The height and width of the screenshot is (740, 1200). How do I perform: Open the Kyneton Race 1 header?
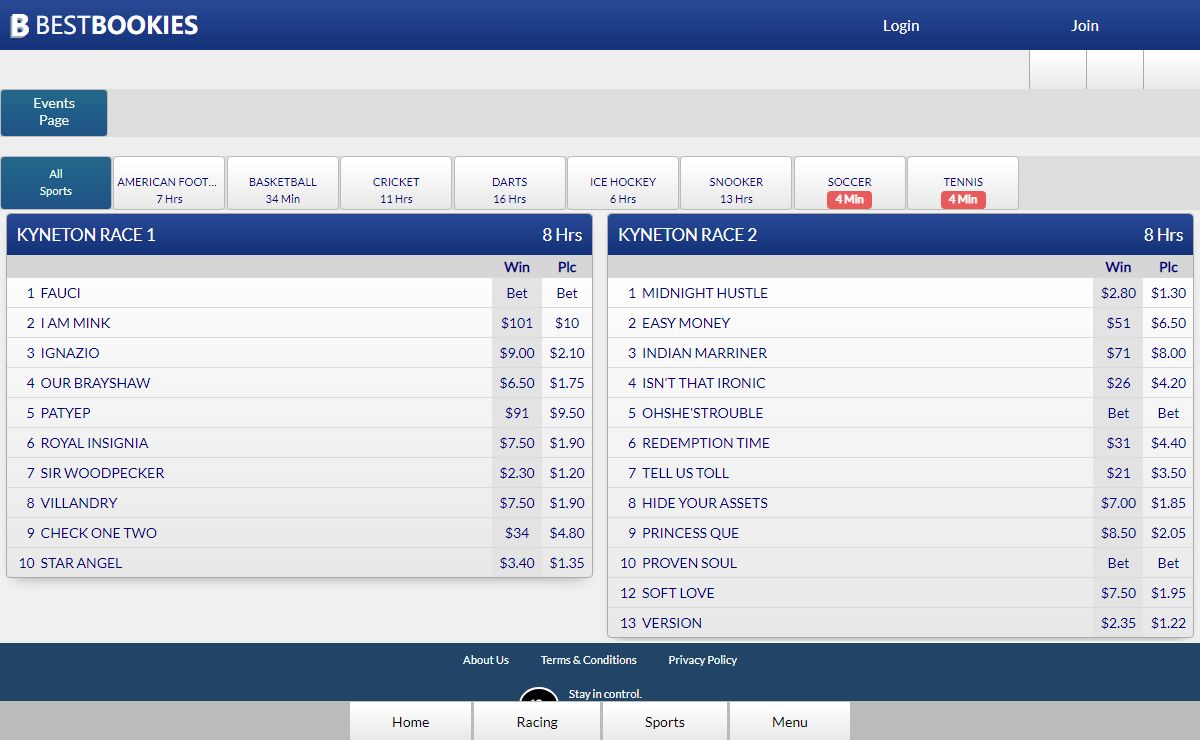(300, 235)
